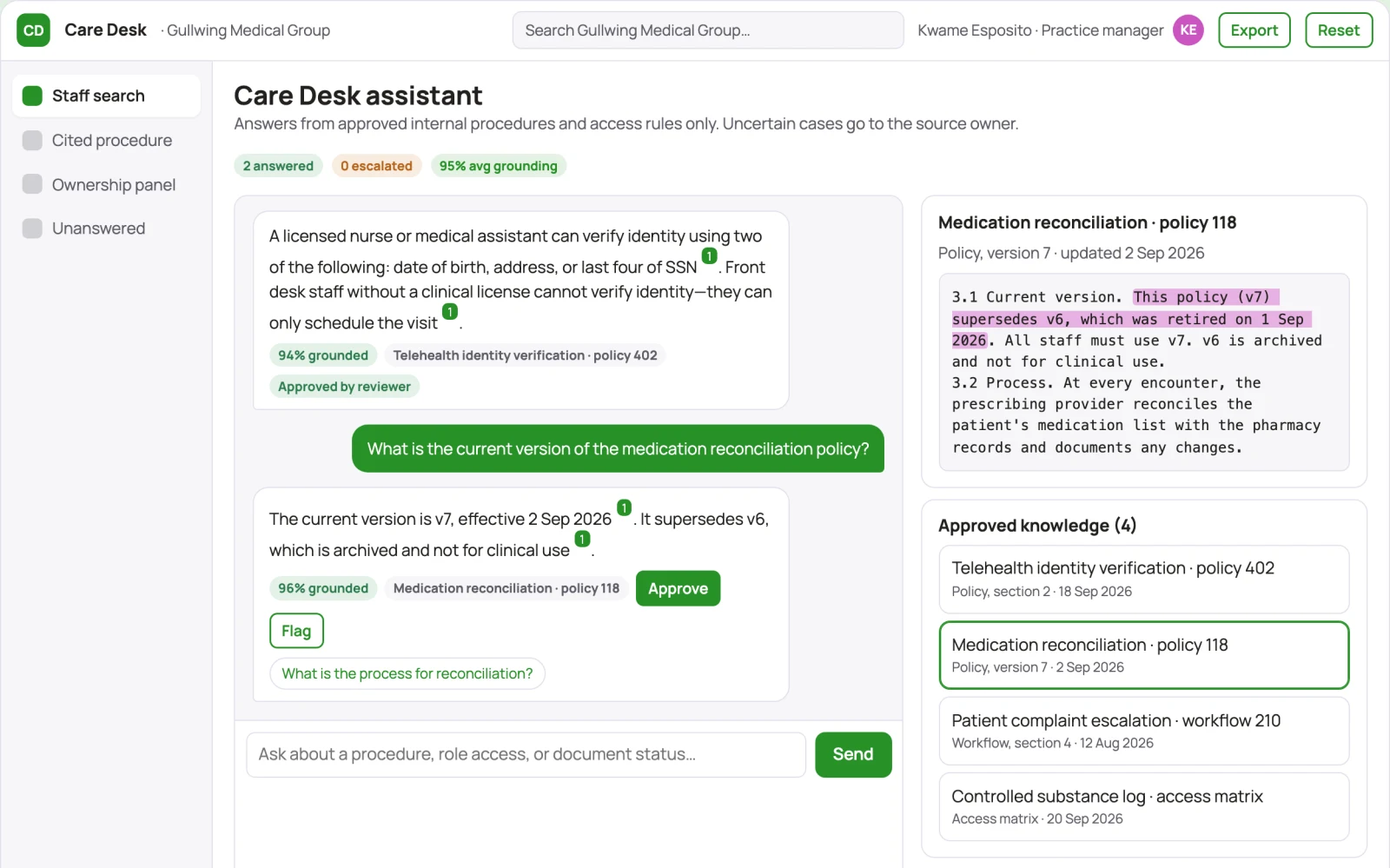Screen dimensions: 1390x868
Task: Focus the Search Gullwing Medical Group field
Action: [x=708, y=30]
